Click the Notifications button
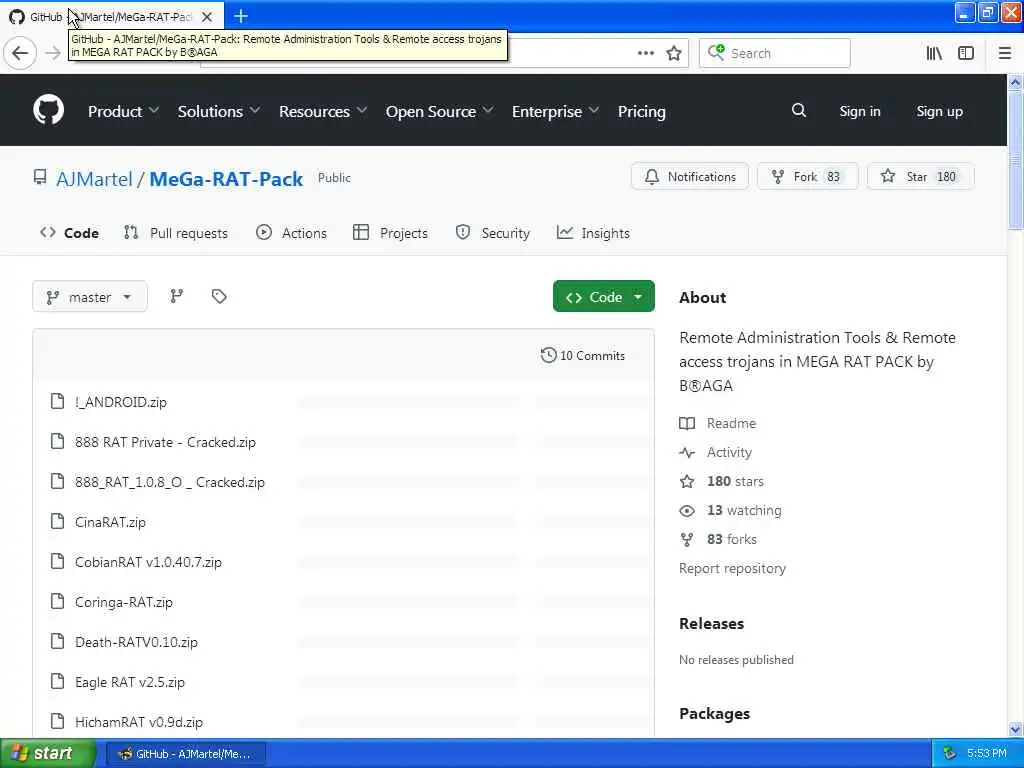 (690, 176)
